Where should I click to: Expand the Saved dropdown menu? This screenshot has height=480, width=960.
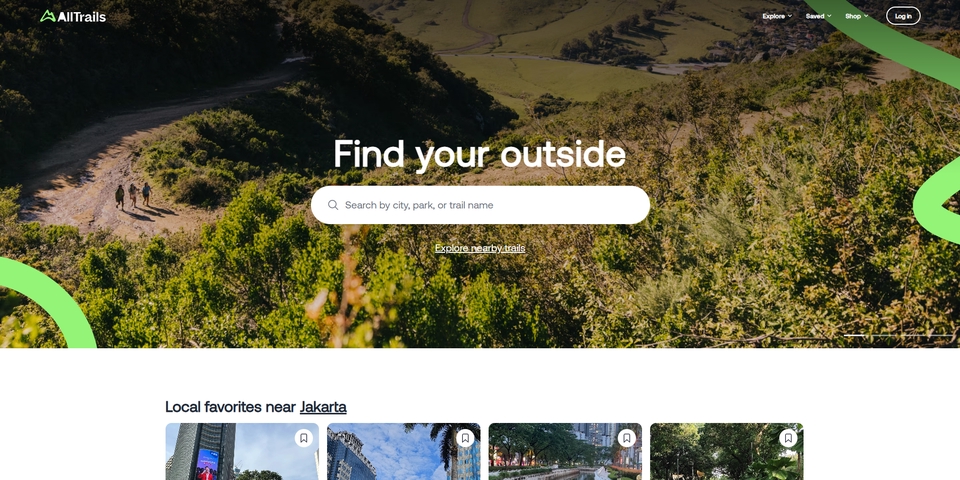pyautogui.click(x=819, y=16)
